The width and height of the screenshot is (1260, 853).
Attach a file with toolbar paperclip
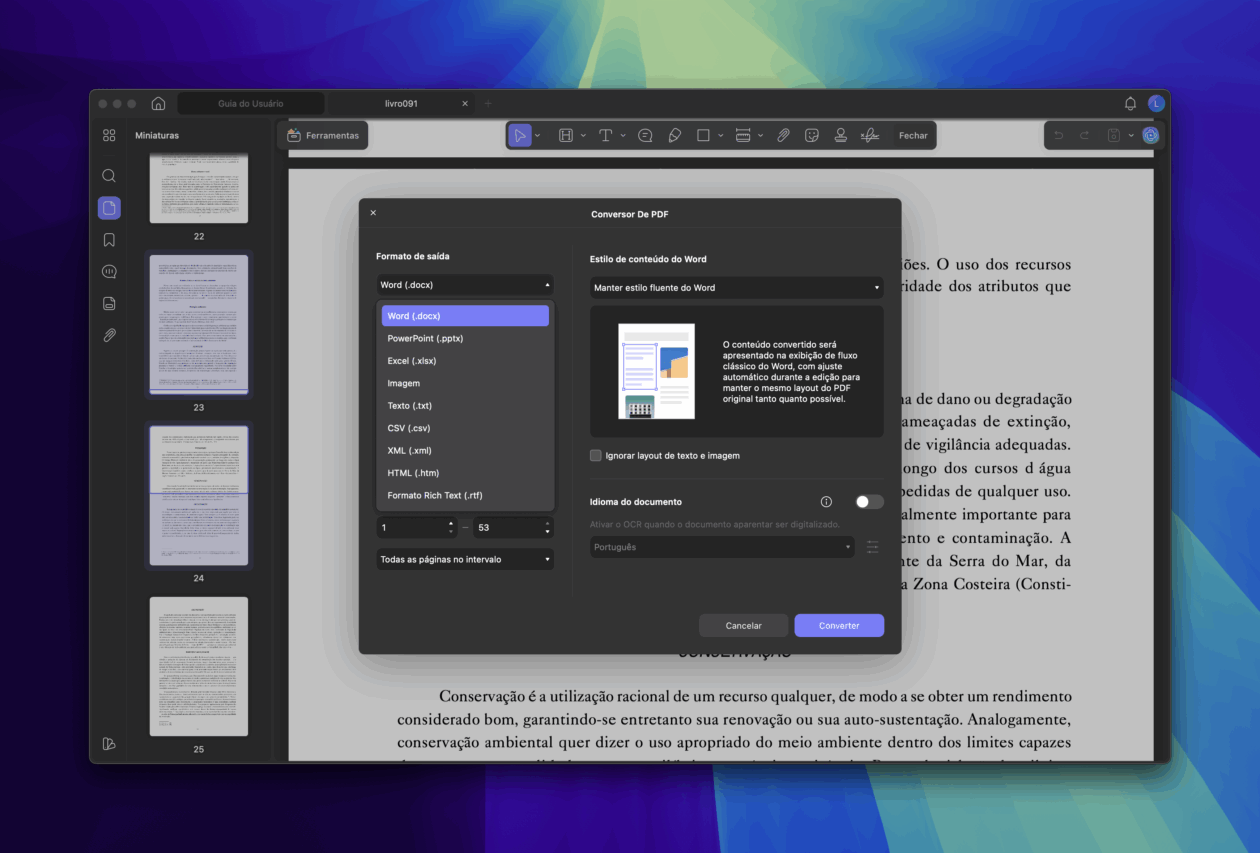784,135
